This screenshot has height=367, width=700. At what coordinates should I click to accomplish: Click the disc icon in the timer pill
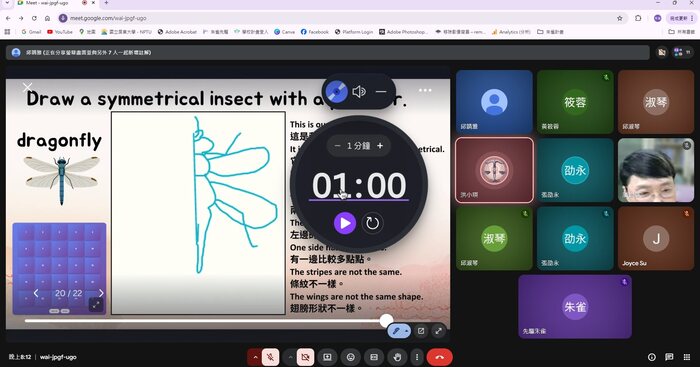(x=336, y=92)
